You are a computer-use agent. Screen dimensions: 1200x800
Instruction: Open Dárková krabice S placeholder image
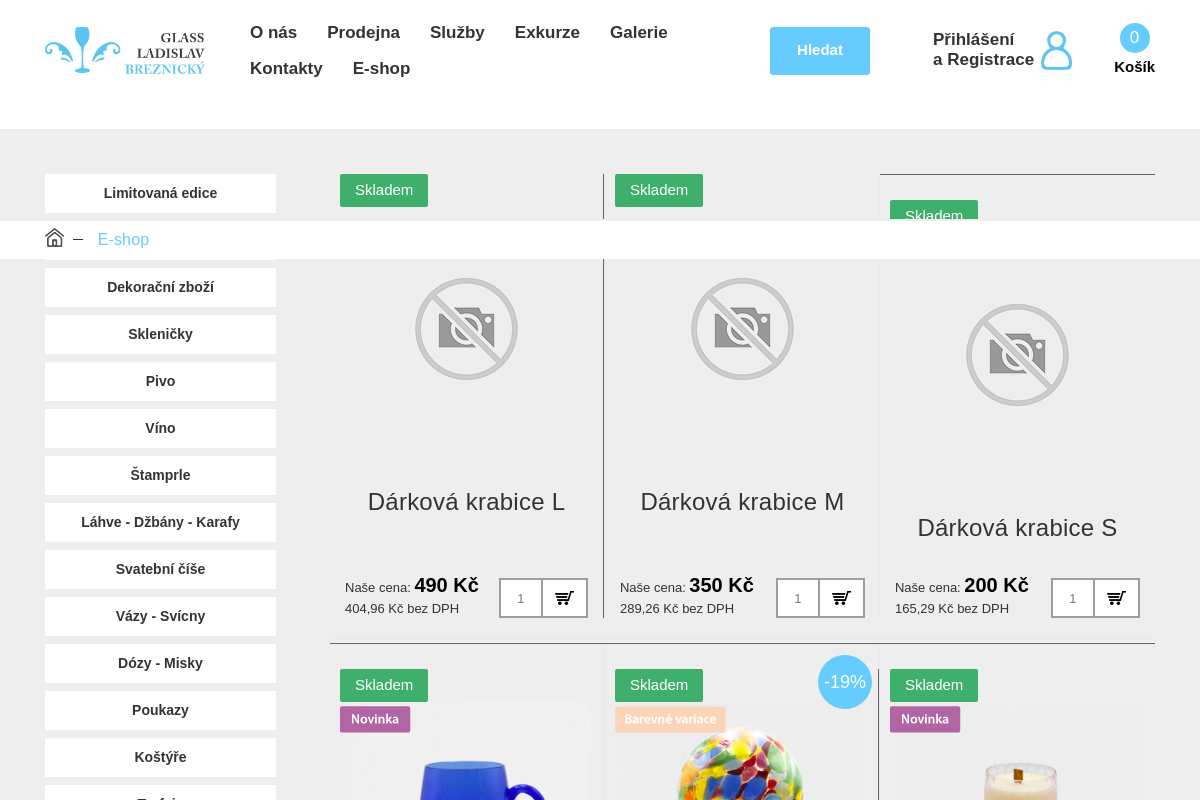tap(1017, 355)
